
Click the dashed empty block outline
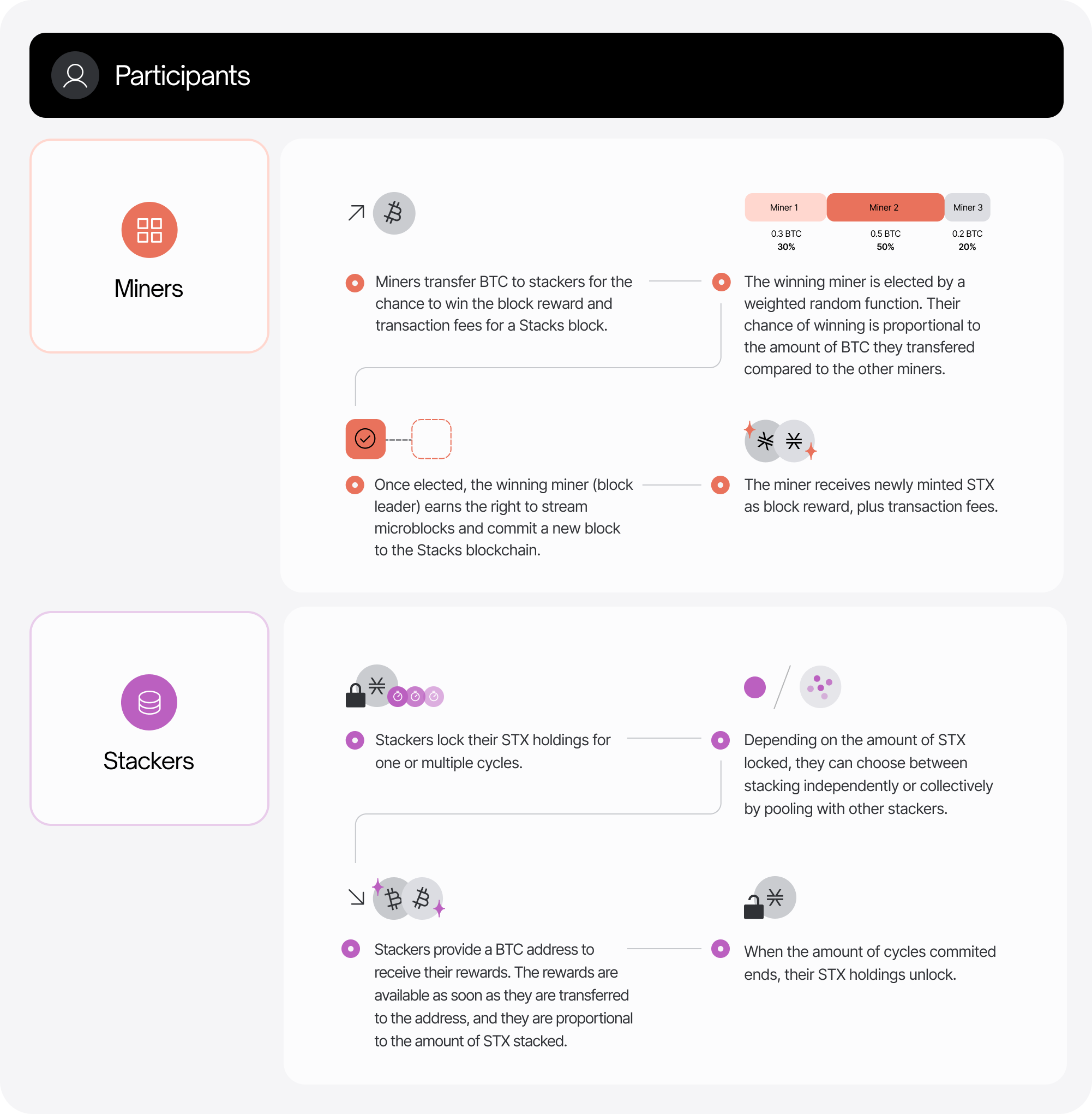(x=431, y=439)
